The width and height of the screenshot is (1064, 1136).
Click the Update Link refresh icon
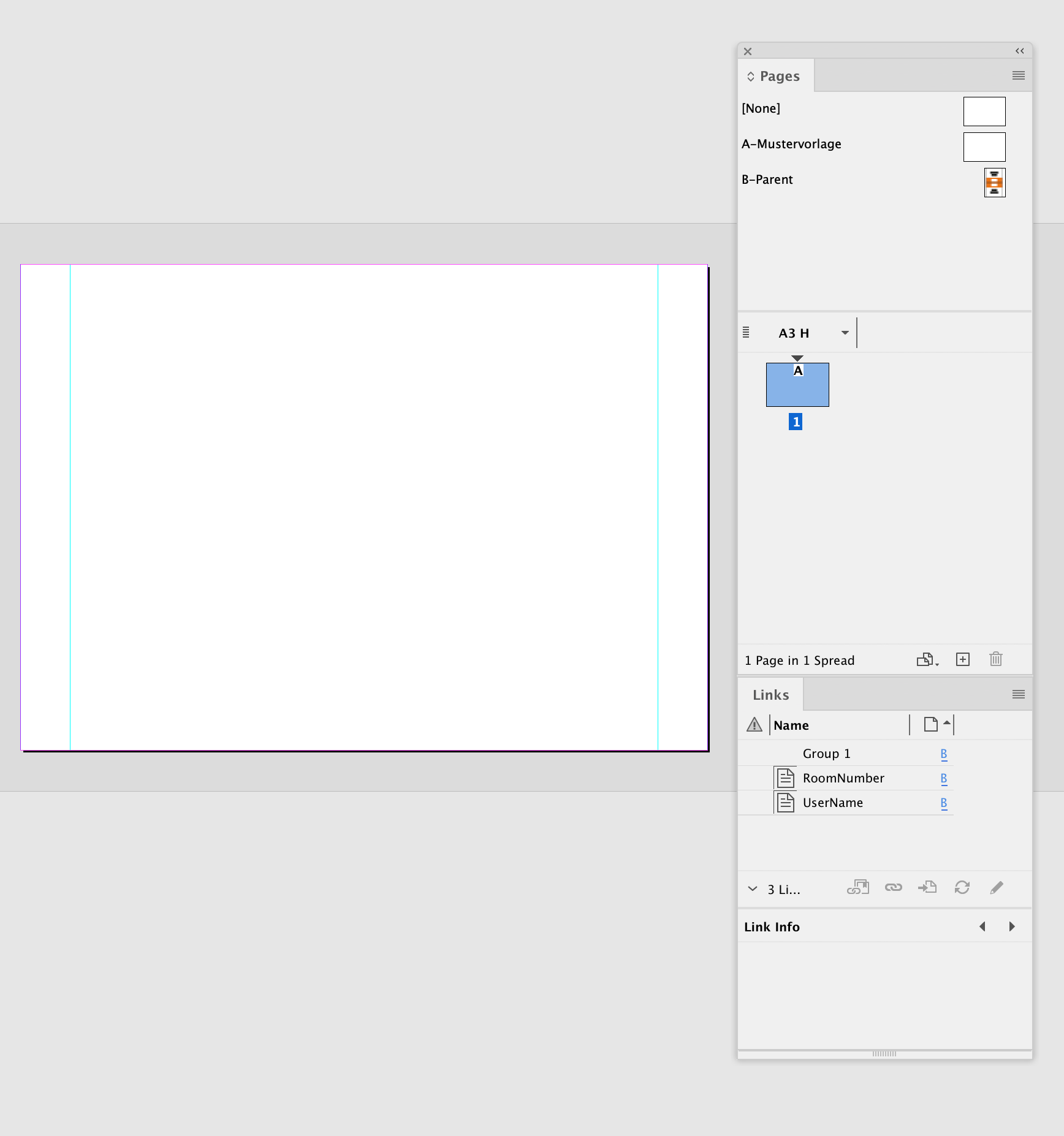[x=962, y=887]
